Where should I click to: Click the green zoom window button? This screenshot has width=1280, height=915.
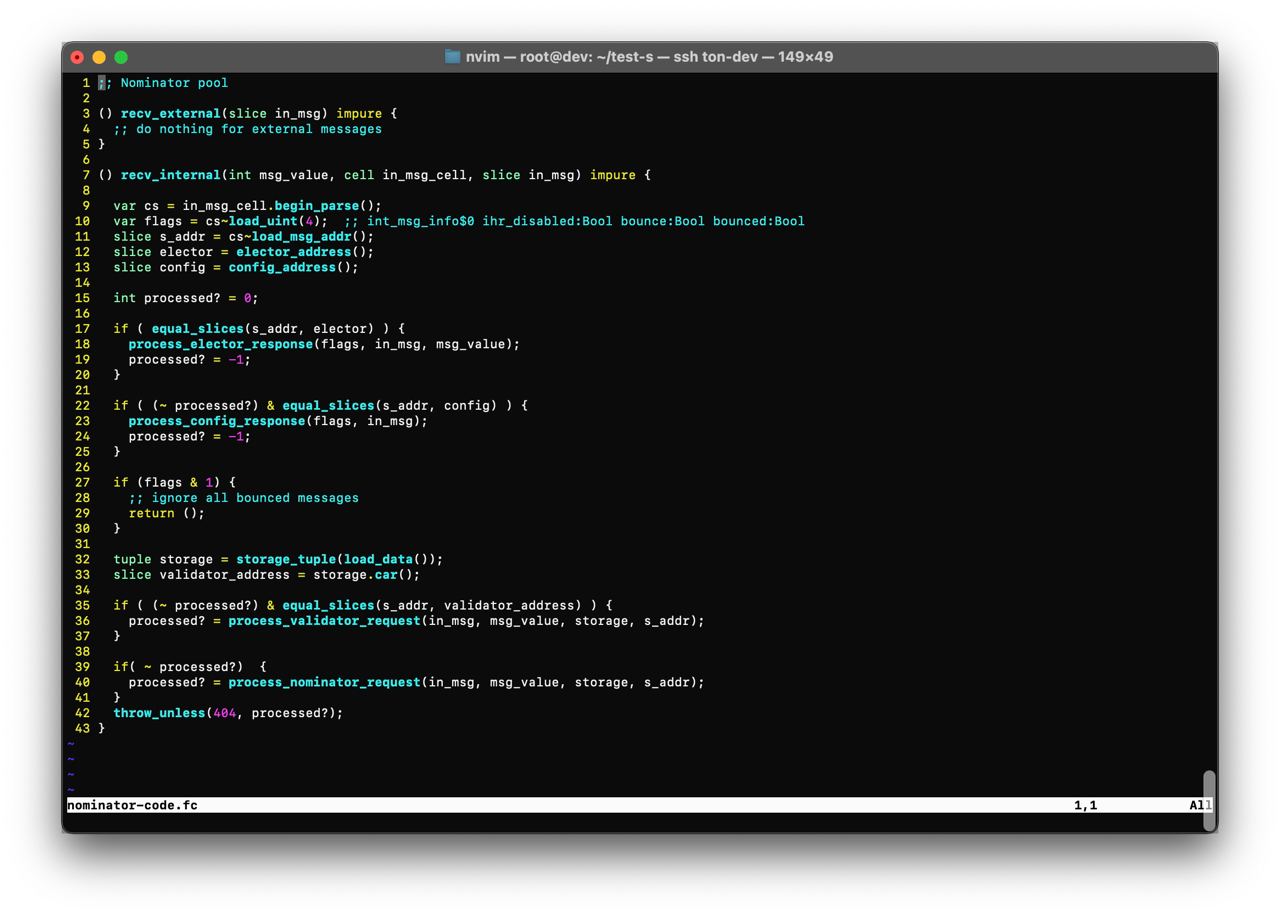pyautogui.click(x=121, y=57)
